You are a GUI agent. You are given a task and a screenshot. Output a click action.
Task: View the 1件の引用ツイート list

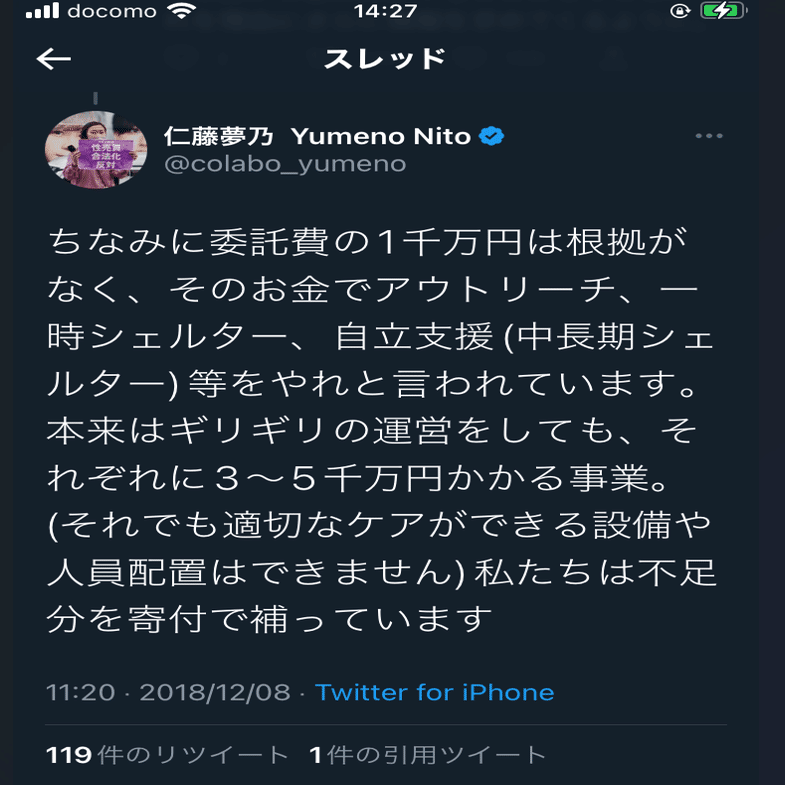pyautogui.click(x=428, y=755)
